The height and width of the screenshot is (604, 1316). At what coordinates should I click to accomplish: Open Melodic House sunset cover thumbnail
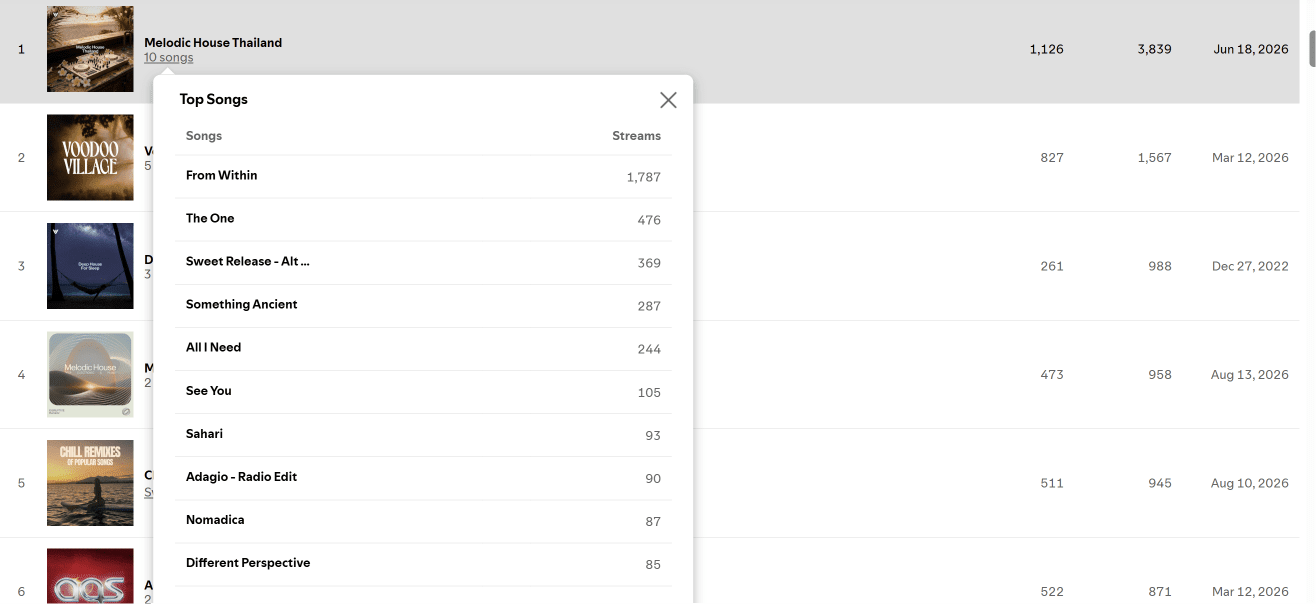(x=90, y=374)
